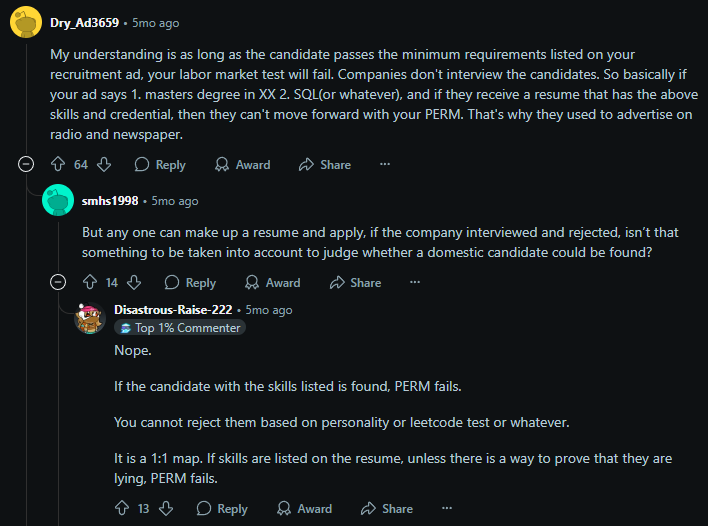Open Disastrous-Raise-222 user profile link
This screenshot has width=708, height=526.
click(175, 310)
